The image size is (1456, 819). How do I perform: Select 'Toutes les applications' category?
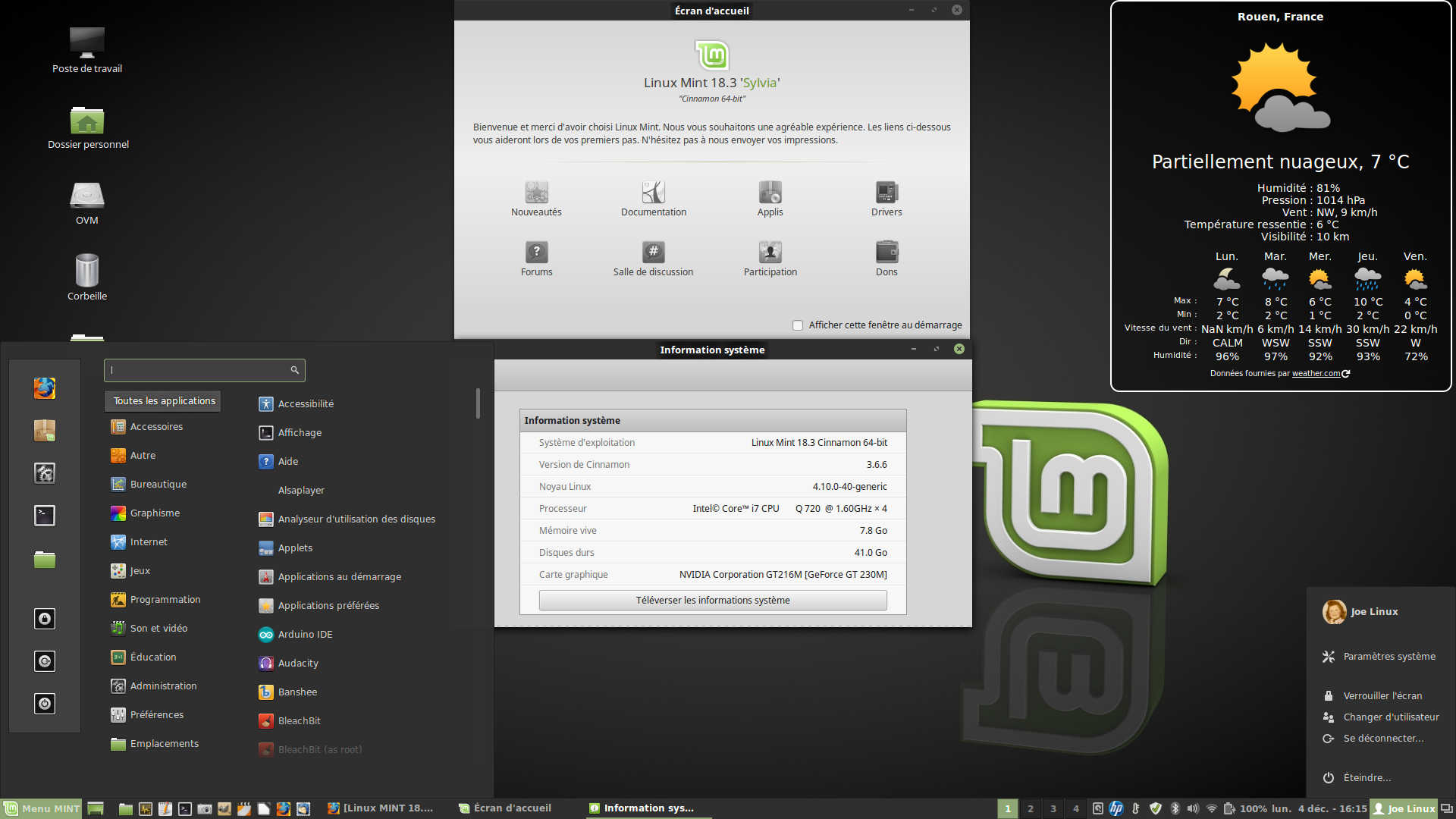coord(163,401)
